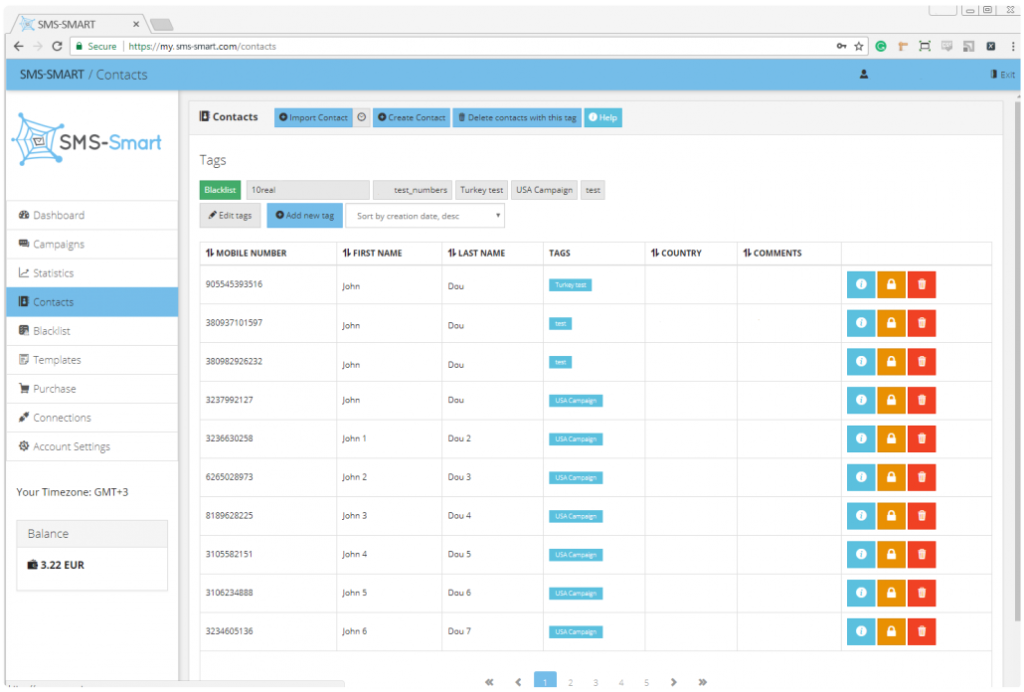Sort table by Country column
This screenshot has width=1024, height=692.
(676, 253)
